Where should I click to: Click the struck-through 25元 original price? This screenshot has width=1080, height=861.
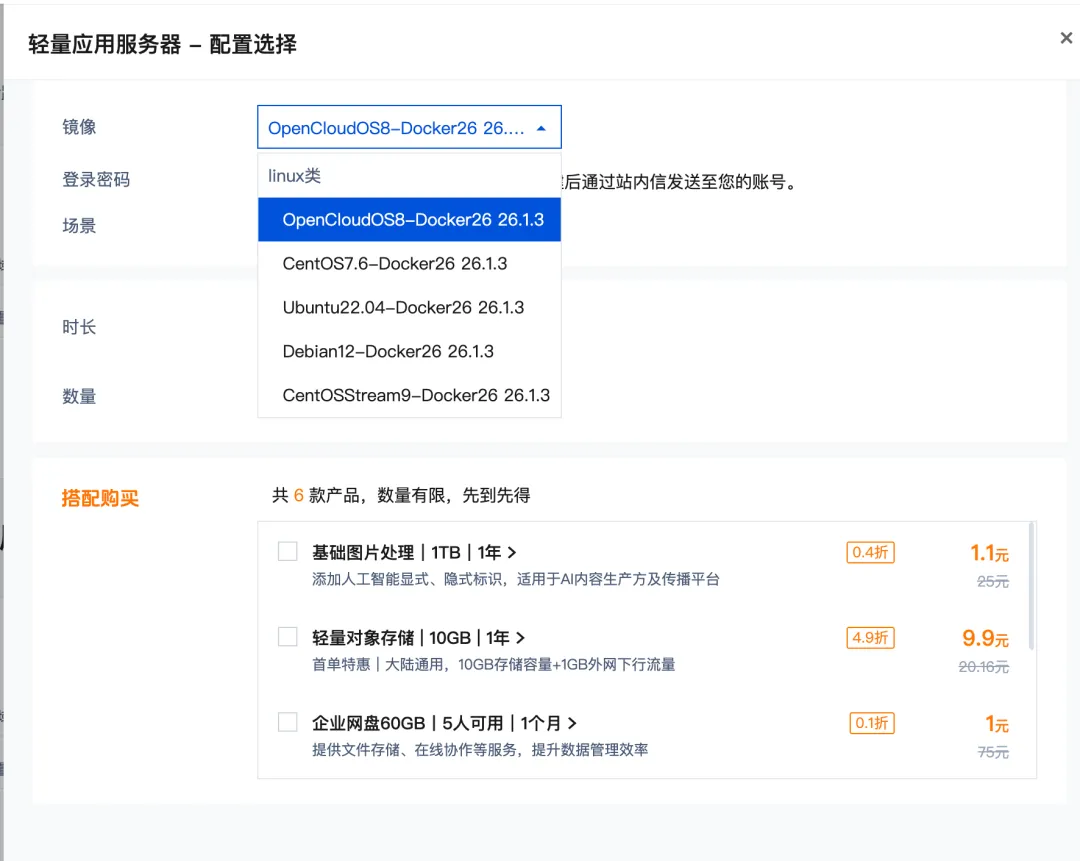point(993,581)
